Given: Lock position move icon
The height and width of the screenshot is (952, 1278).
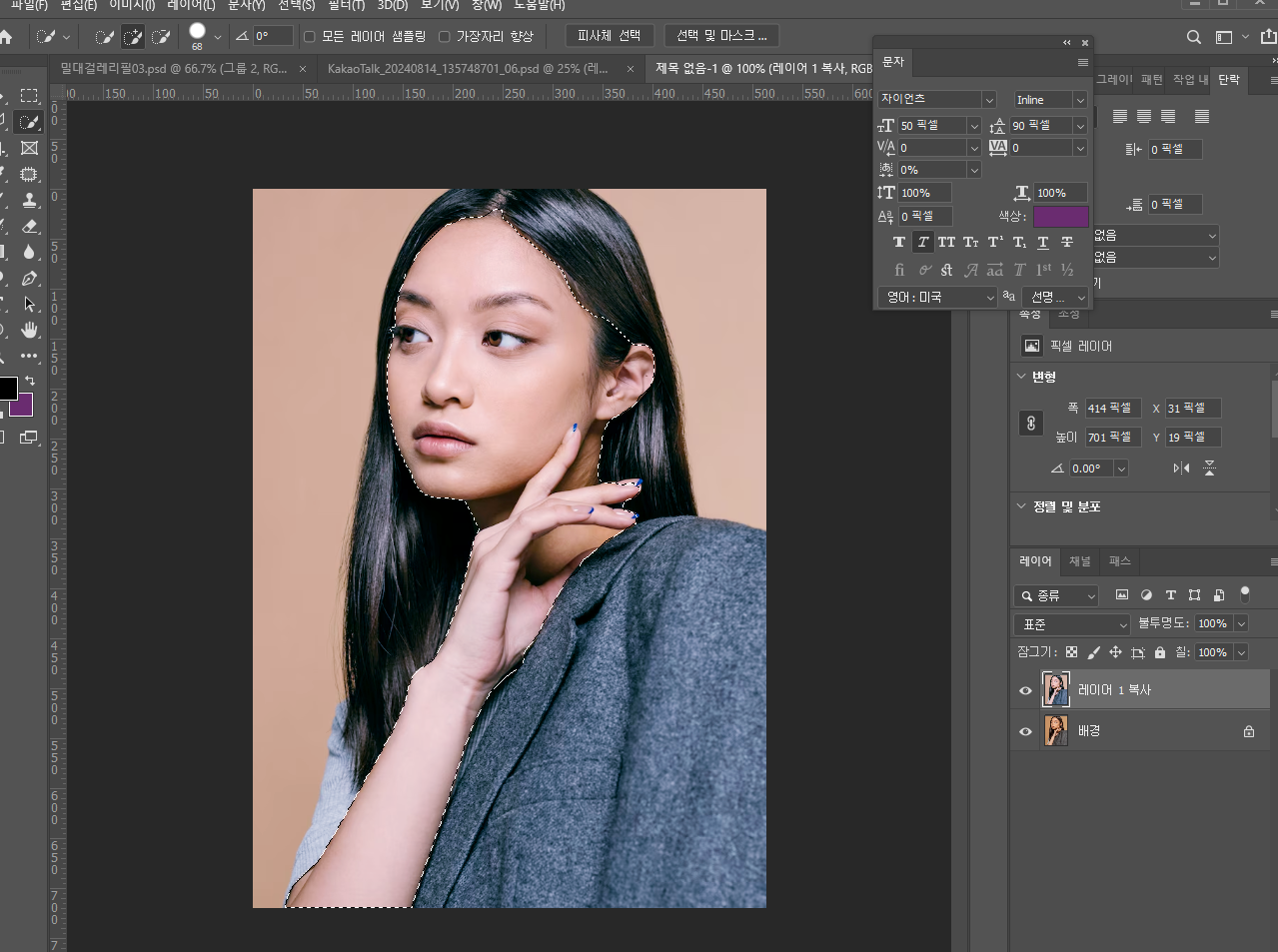Looking at the screenshot, I should pos(1115,652).
